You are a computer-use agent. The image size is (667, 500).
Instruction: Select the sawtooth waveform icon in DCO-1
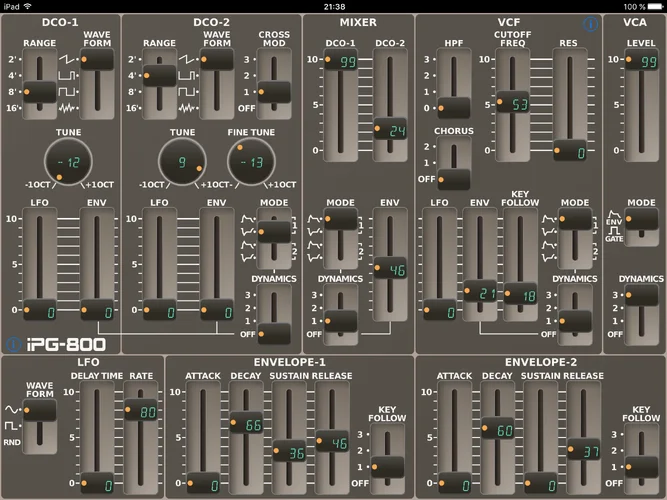coord(67,59)
